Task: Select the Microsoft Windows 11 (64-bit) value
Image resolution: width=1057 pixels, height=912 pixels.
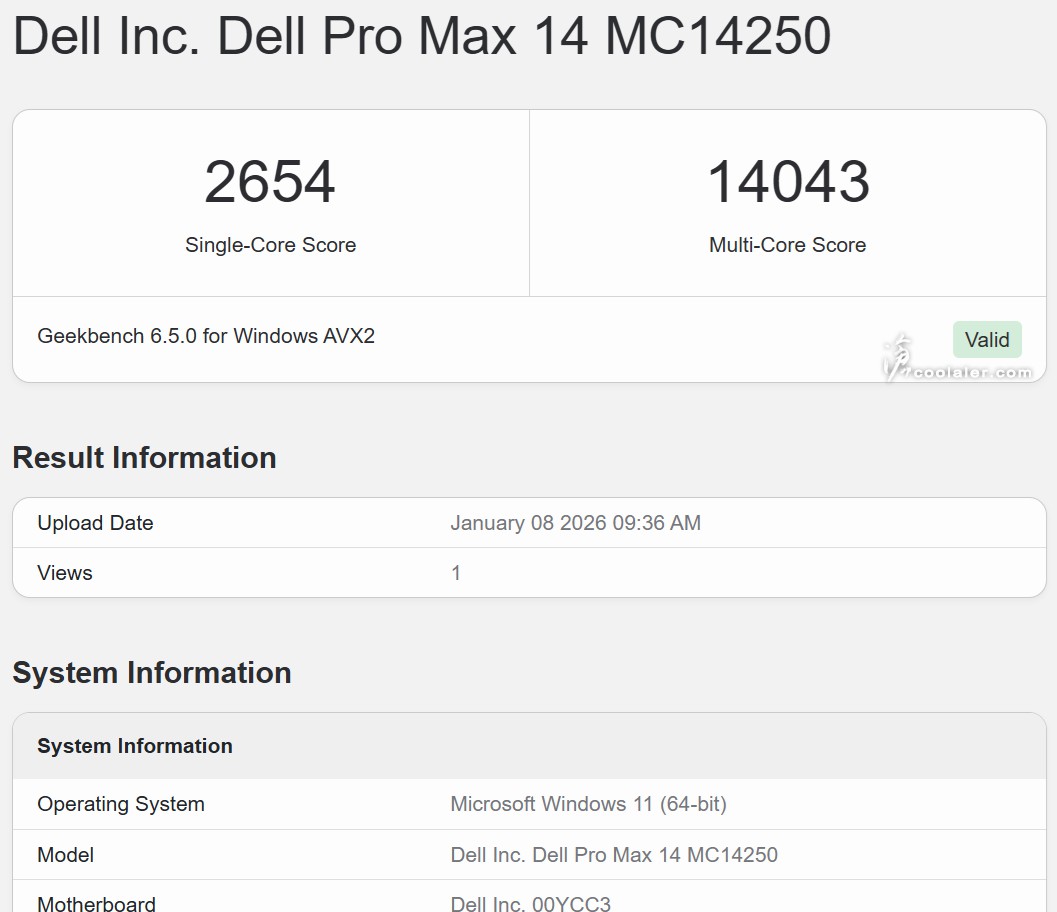Action: click(588, 804)
